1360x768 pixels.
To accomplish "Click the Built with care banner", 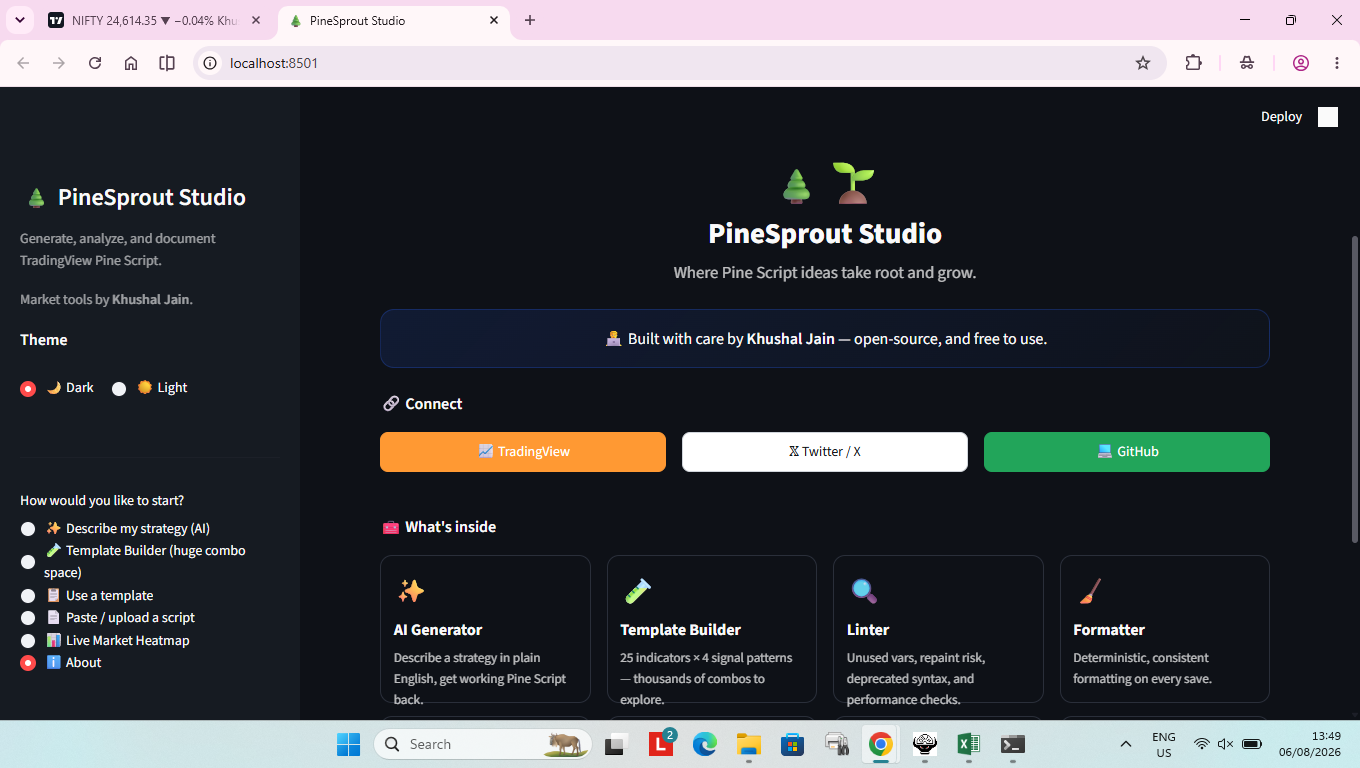I will (x=825, y=339).
